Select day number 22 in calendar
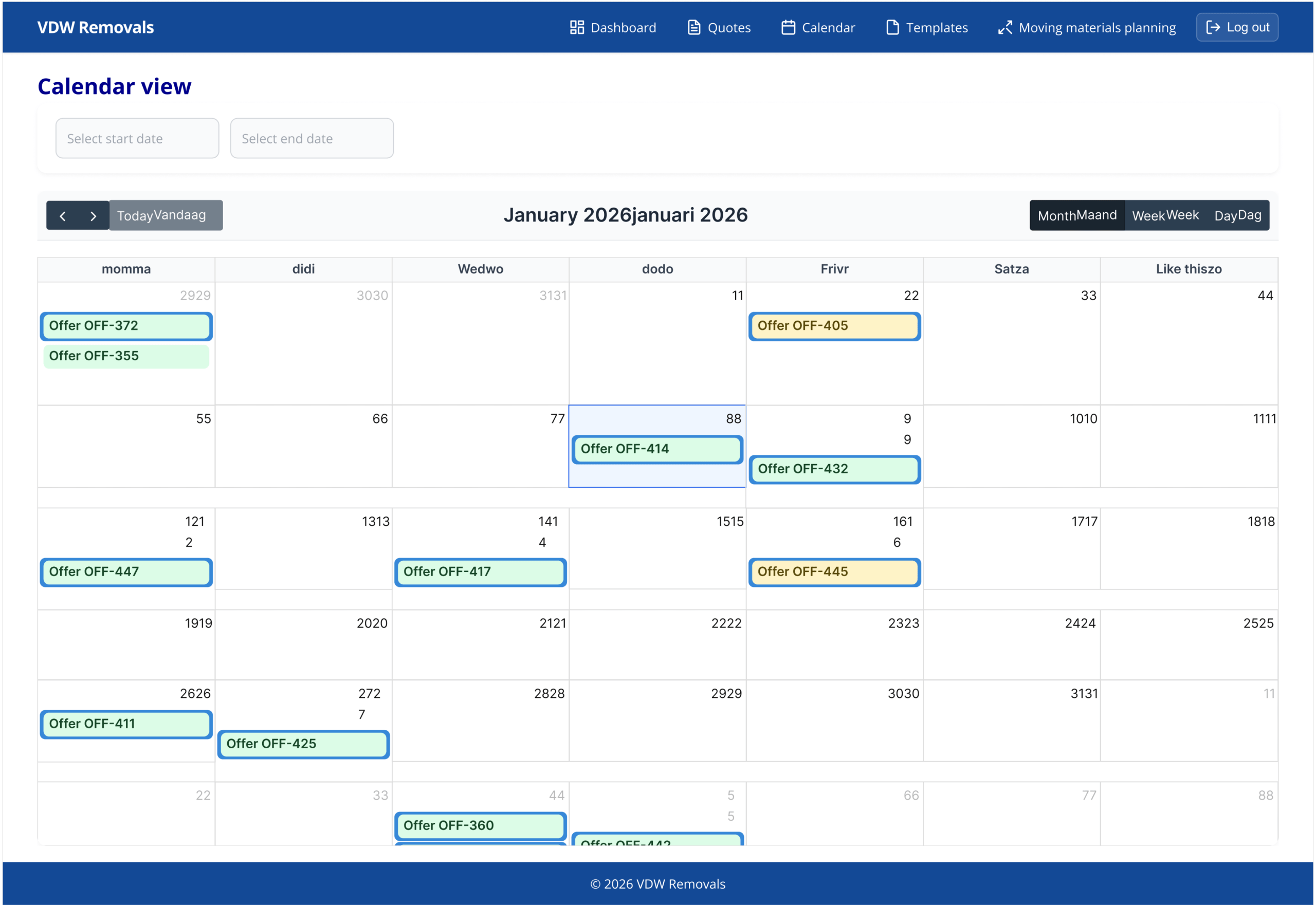The image size is (1316, 905). [x=726, y=624]
